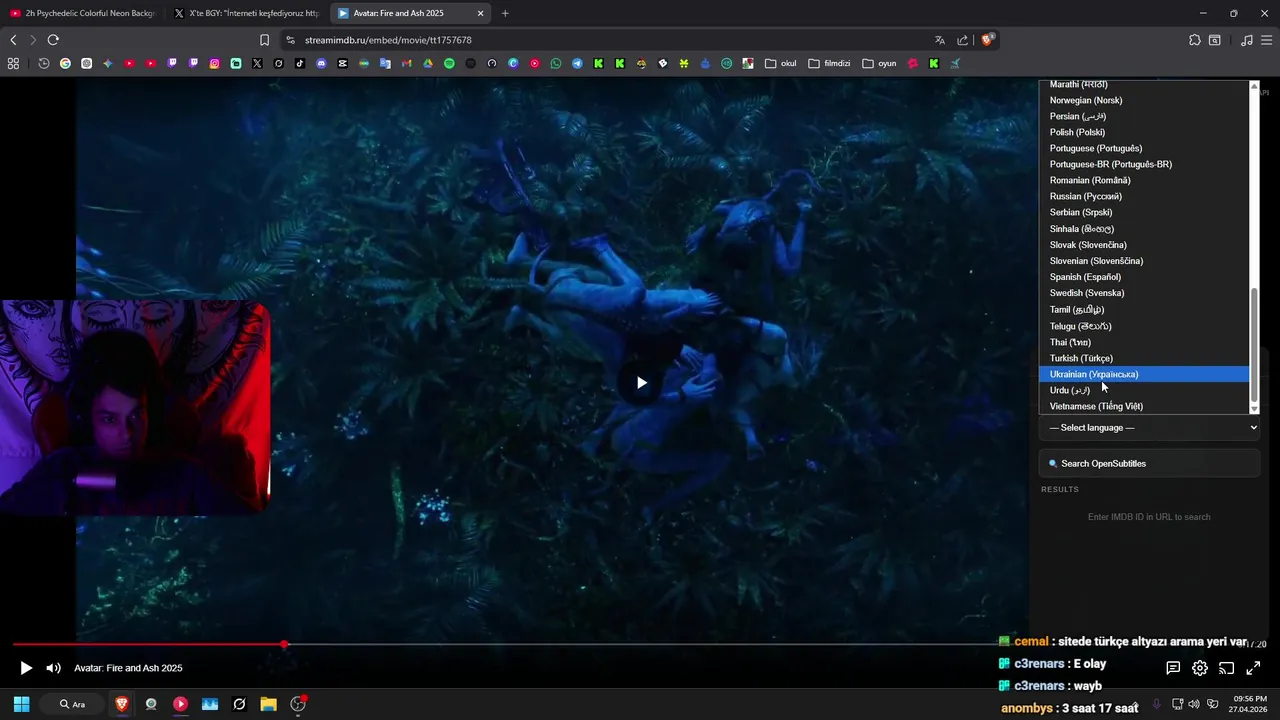
Task: Open the browser main menu button
Action: pos(1267,40)
